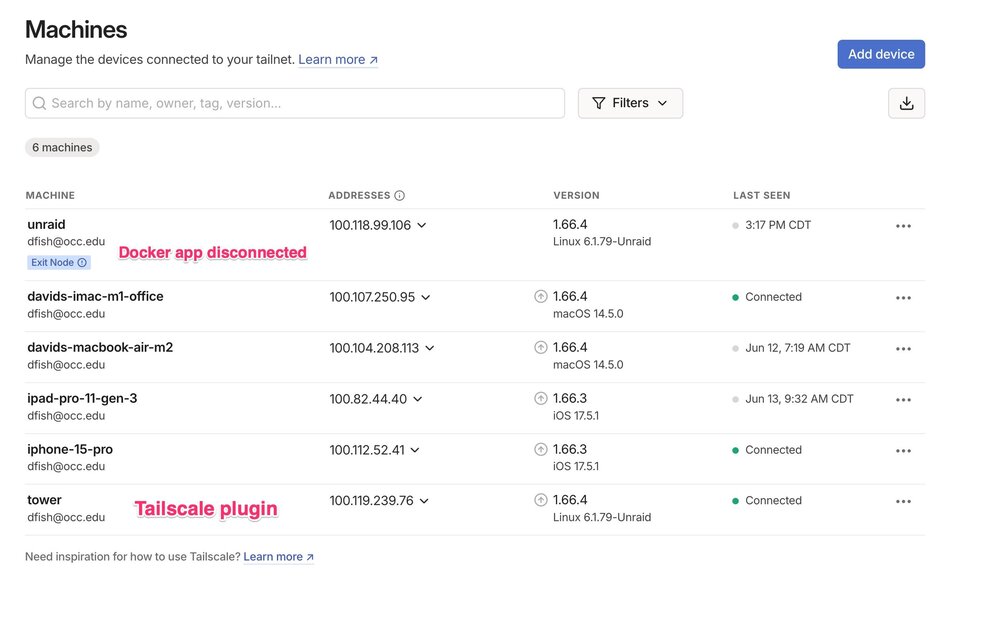Click info icon on Exit Node badge
This screenshot has width=1000, height=640.
coord(82,263)
